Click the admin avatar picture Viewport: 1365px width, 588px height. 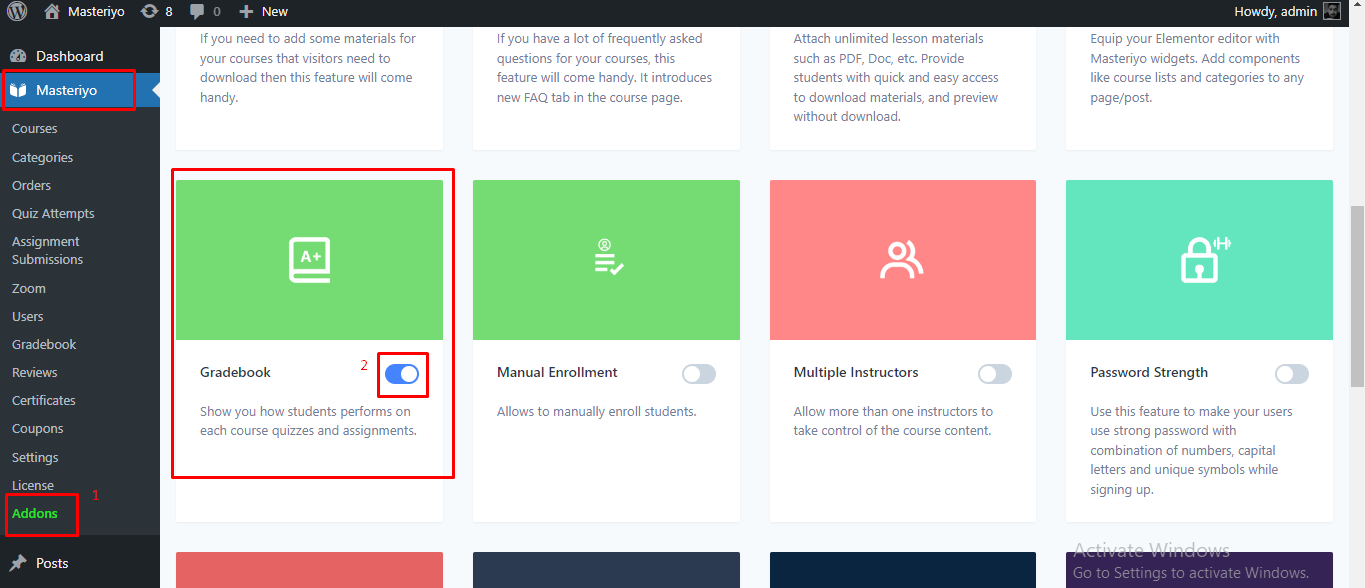(1332, 11)
